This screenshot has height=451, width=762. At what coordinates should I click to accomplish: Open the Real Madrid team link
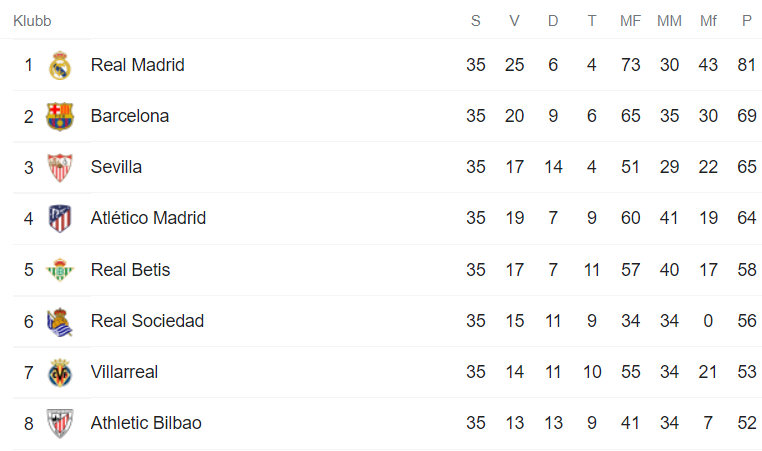137,65
